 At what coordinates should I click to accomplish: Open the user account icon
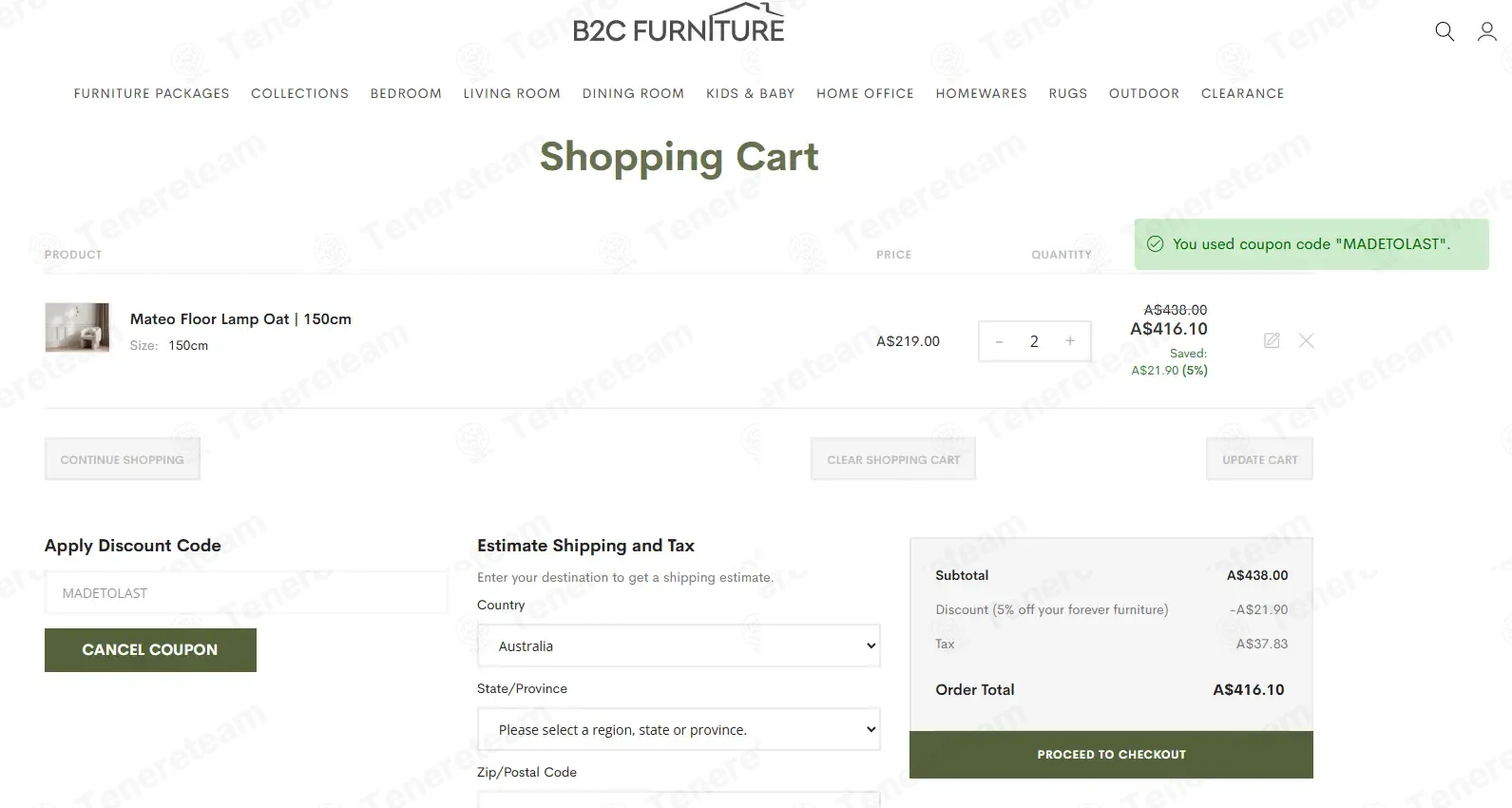click(1487, 31)
